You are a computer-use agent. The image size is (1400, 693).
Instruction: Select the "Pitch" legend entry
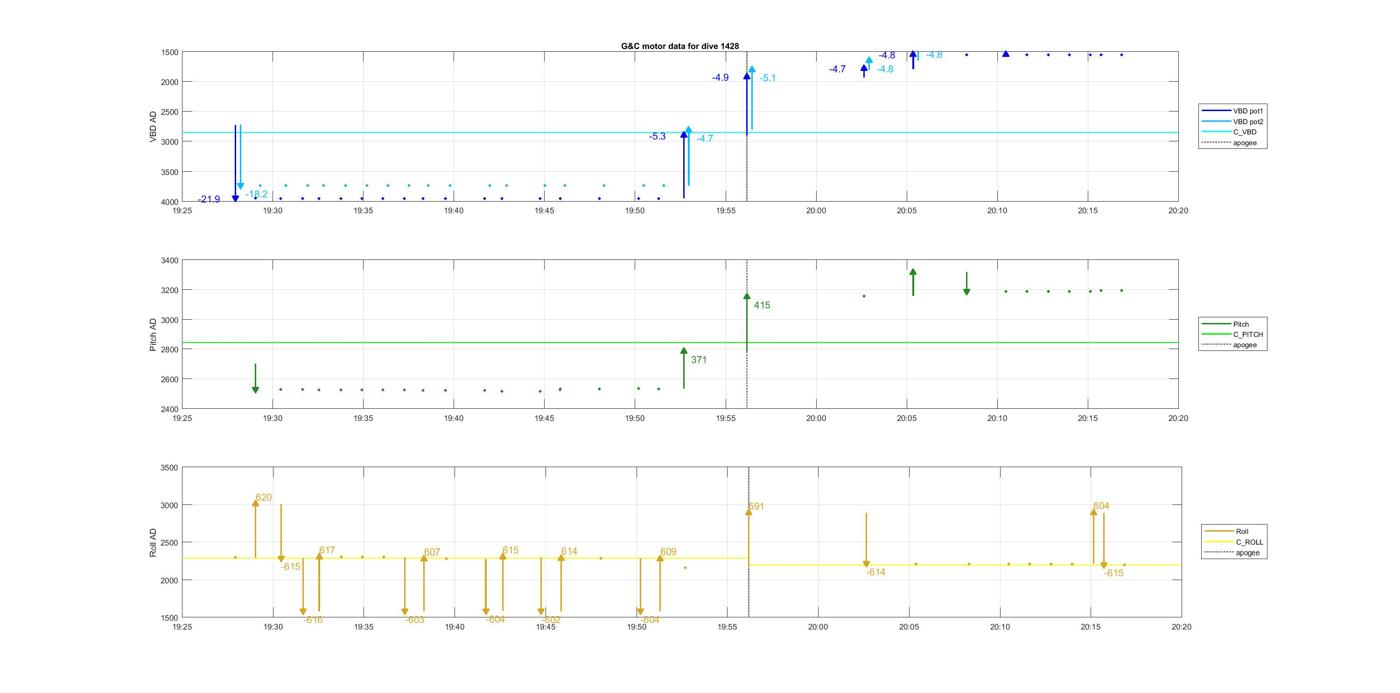click(x=1225, y=324)
